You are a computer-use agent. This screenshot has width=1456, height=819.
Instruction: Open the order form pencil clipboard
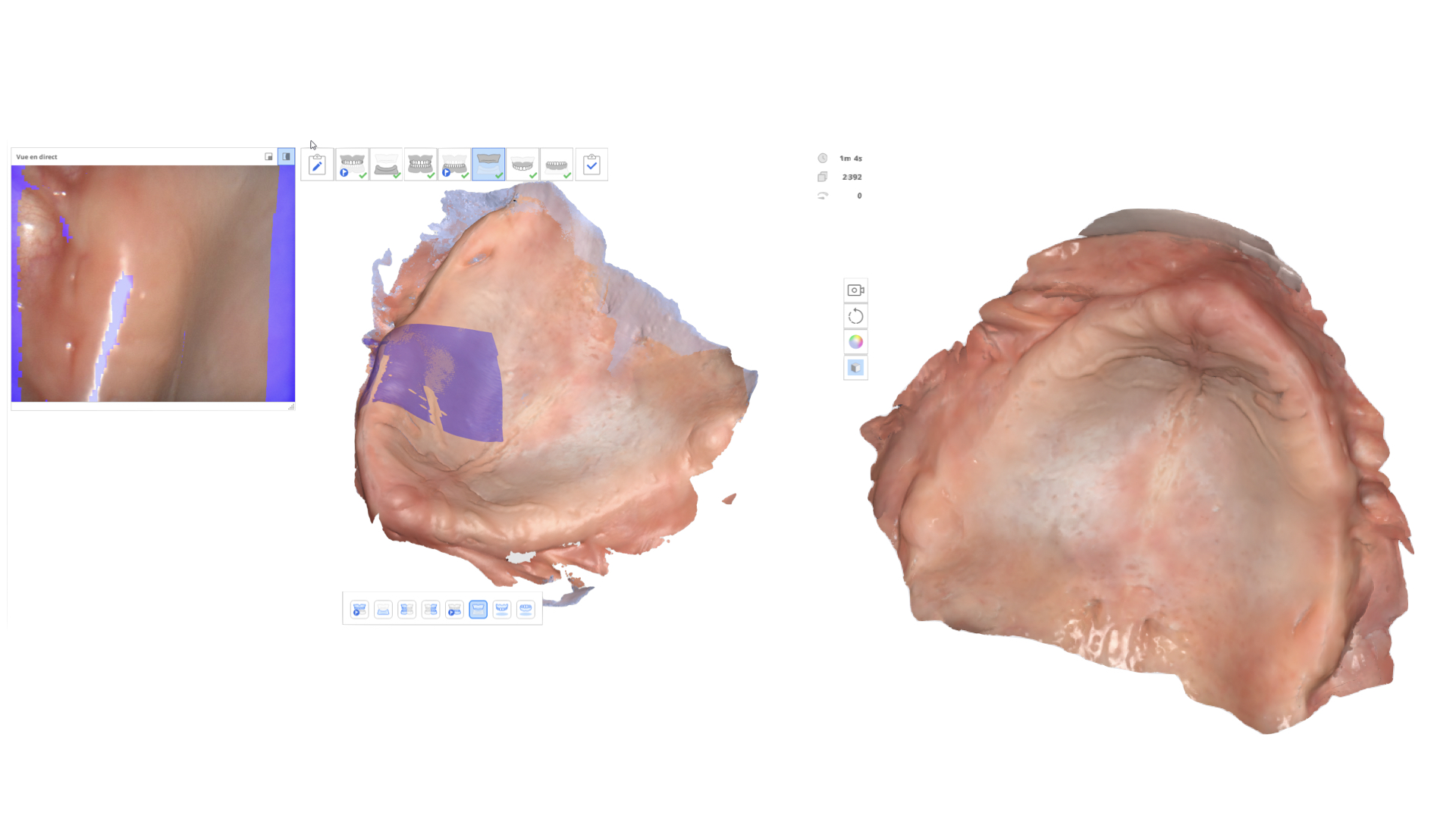point(317,165)
